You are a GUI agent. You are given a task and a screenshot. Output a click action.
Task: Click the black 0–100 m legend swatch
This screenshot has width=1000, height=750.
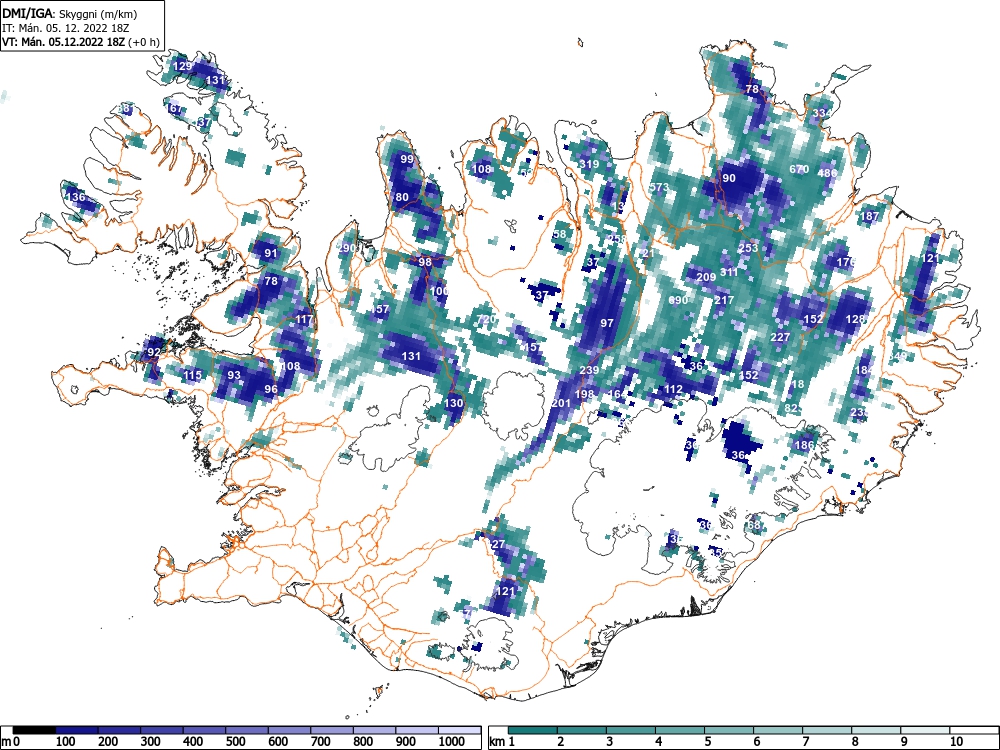click(34, 729)
